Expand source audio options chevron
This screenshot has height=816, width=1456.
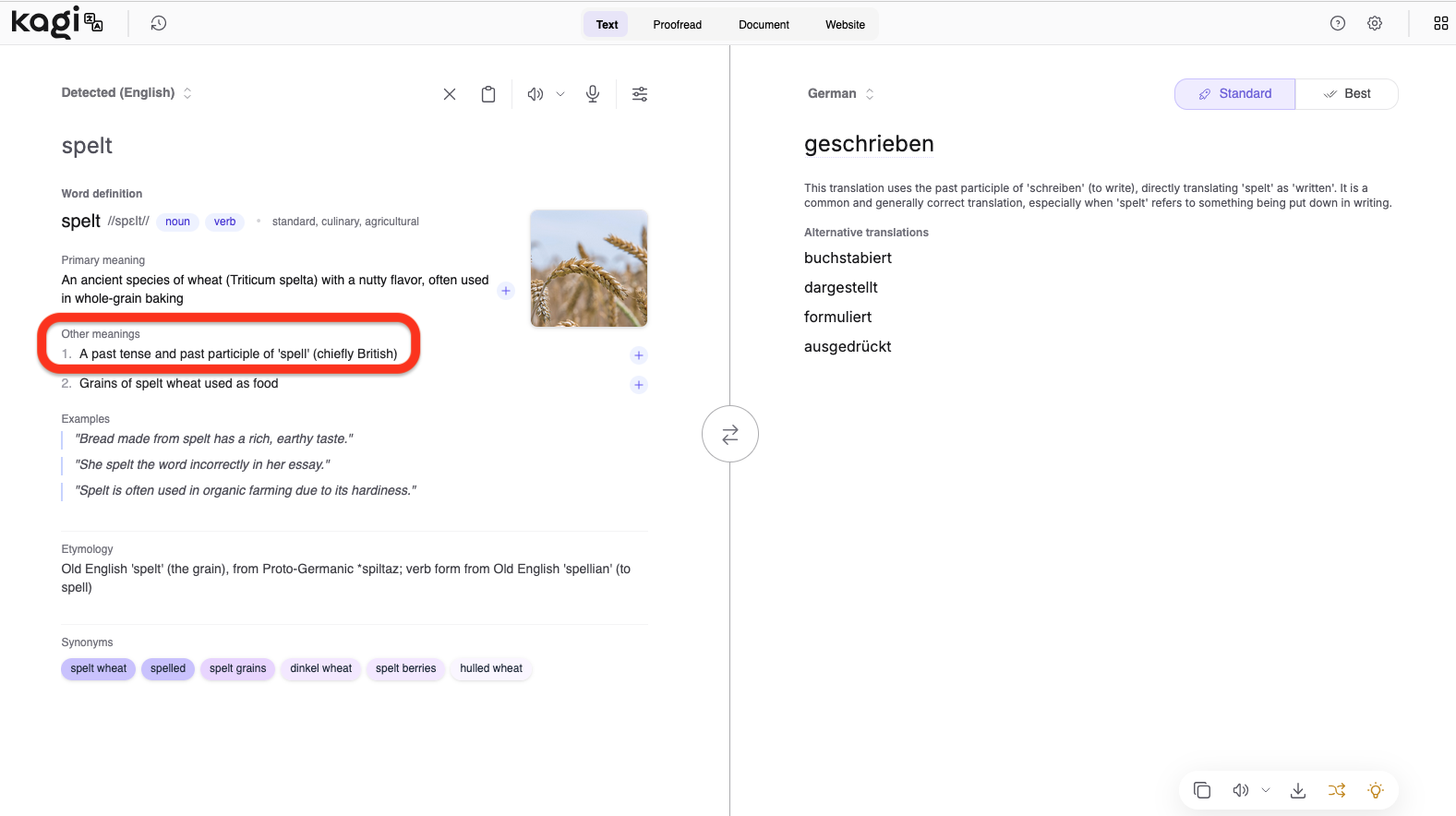pos(560,94)
